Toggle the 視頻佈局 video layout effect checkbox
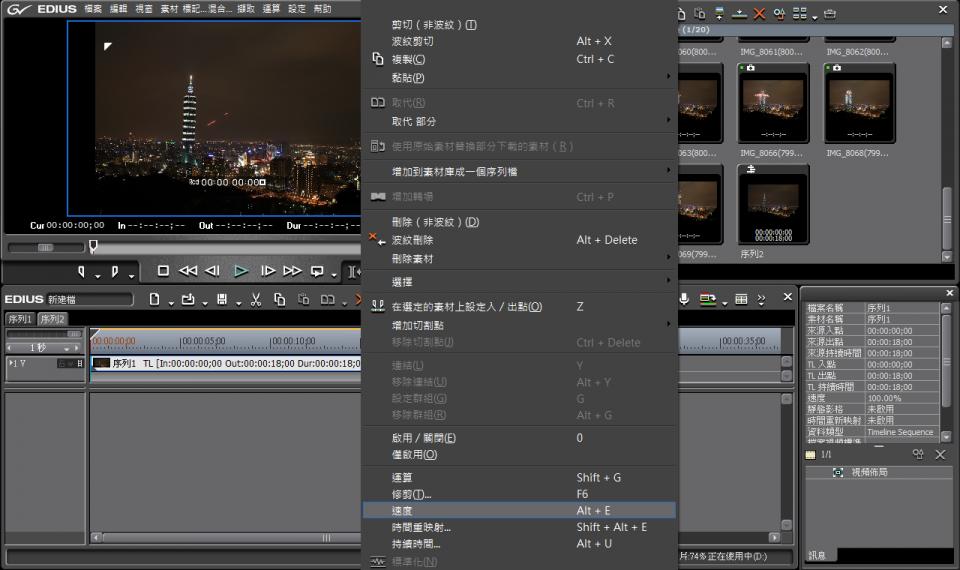This screenshot has height=570, width=960. [838, 472]
